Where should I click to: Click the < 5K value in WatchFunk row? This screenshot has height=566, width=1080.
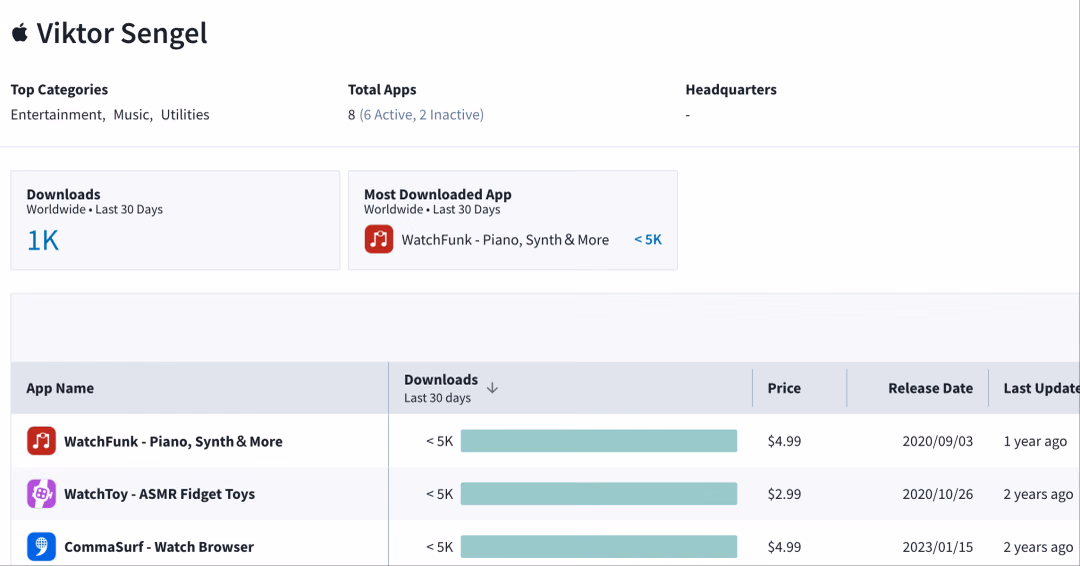coord(439,441)
